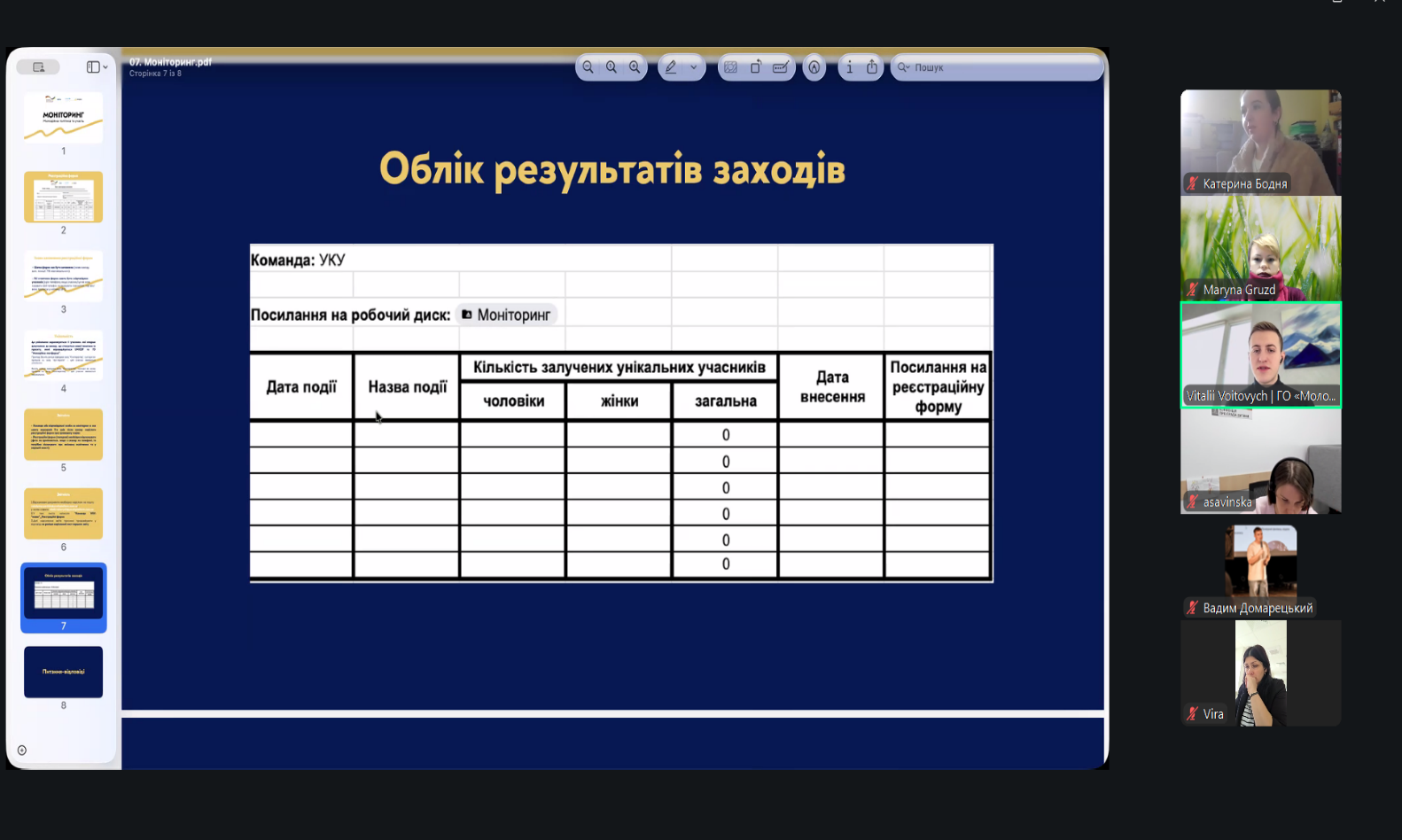Open the highlight color dropdown arrow
This screenshot has height=840, width=1402.
pyautogui.click(x=693, y=67)
